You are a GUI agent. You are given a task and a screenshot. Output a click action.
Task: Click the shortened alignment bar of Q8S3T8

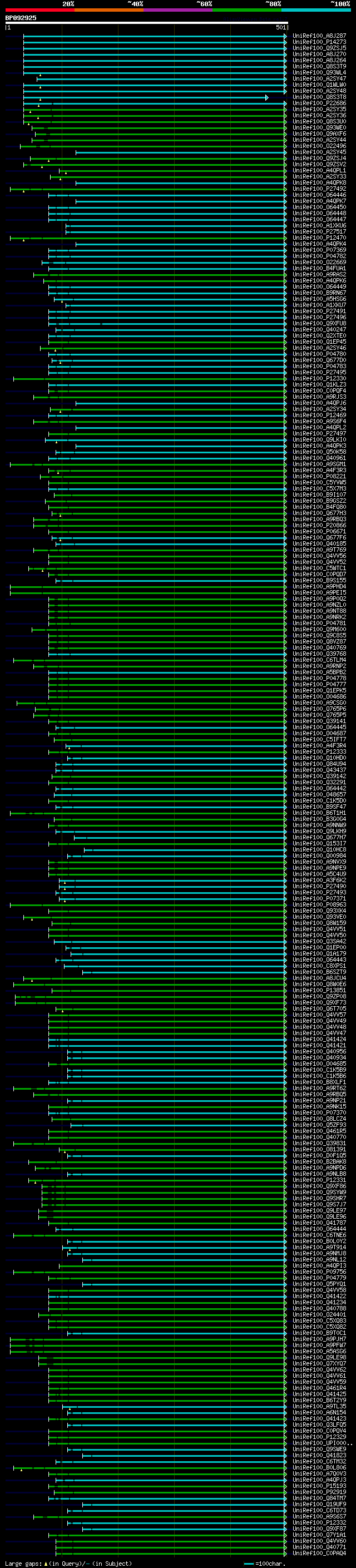pos(145,97)
